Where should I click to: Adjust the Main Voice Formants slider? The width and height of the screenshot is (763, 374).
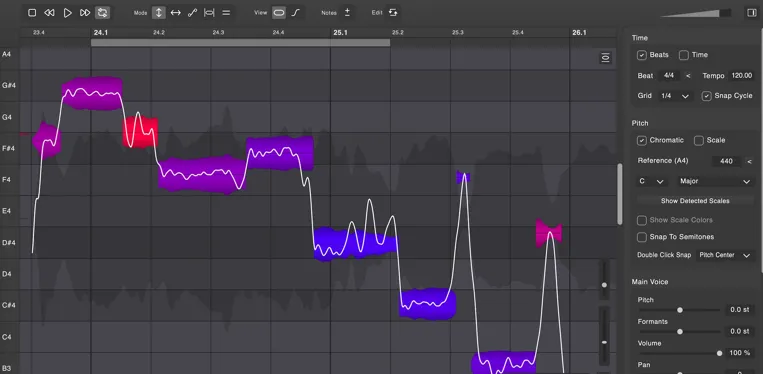[679, 331]
